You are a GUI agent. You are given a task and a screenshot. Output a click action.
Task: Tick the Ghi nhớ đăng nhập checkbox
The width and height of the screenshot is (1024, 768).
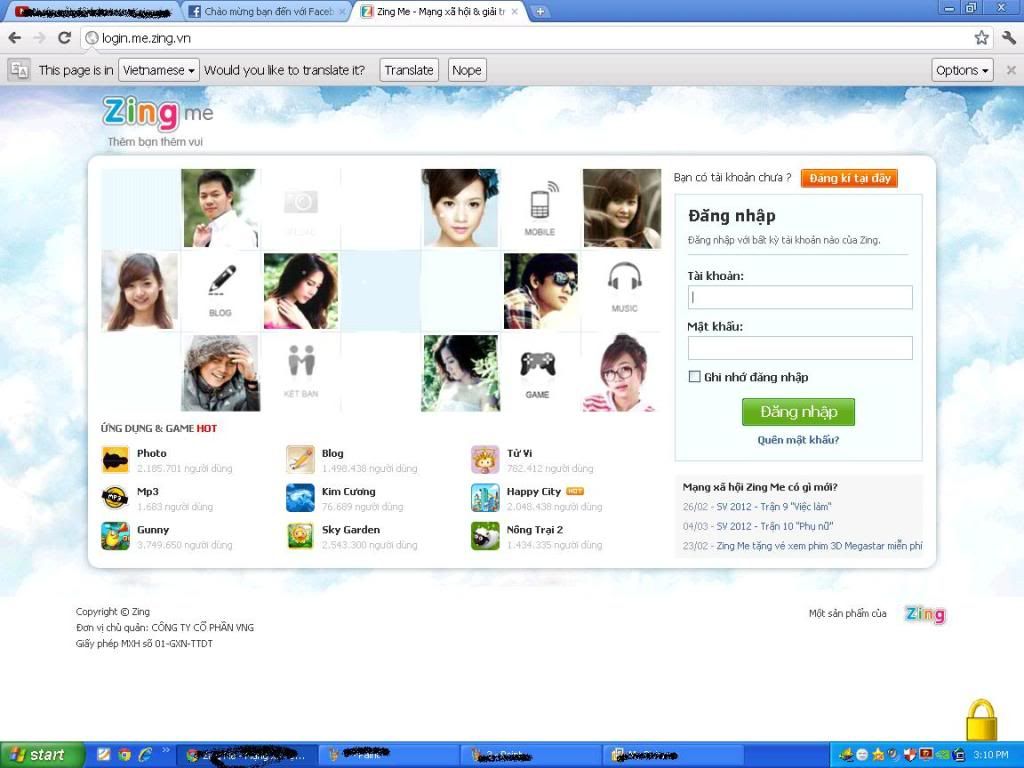pyautogui.click(x=694, y=377)
